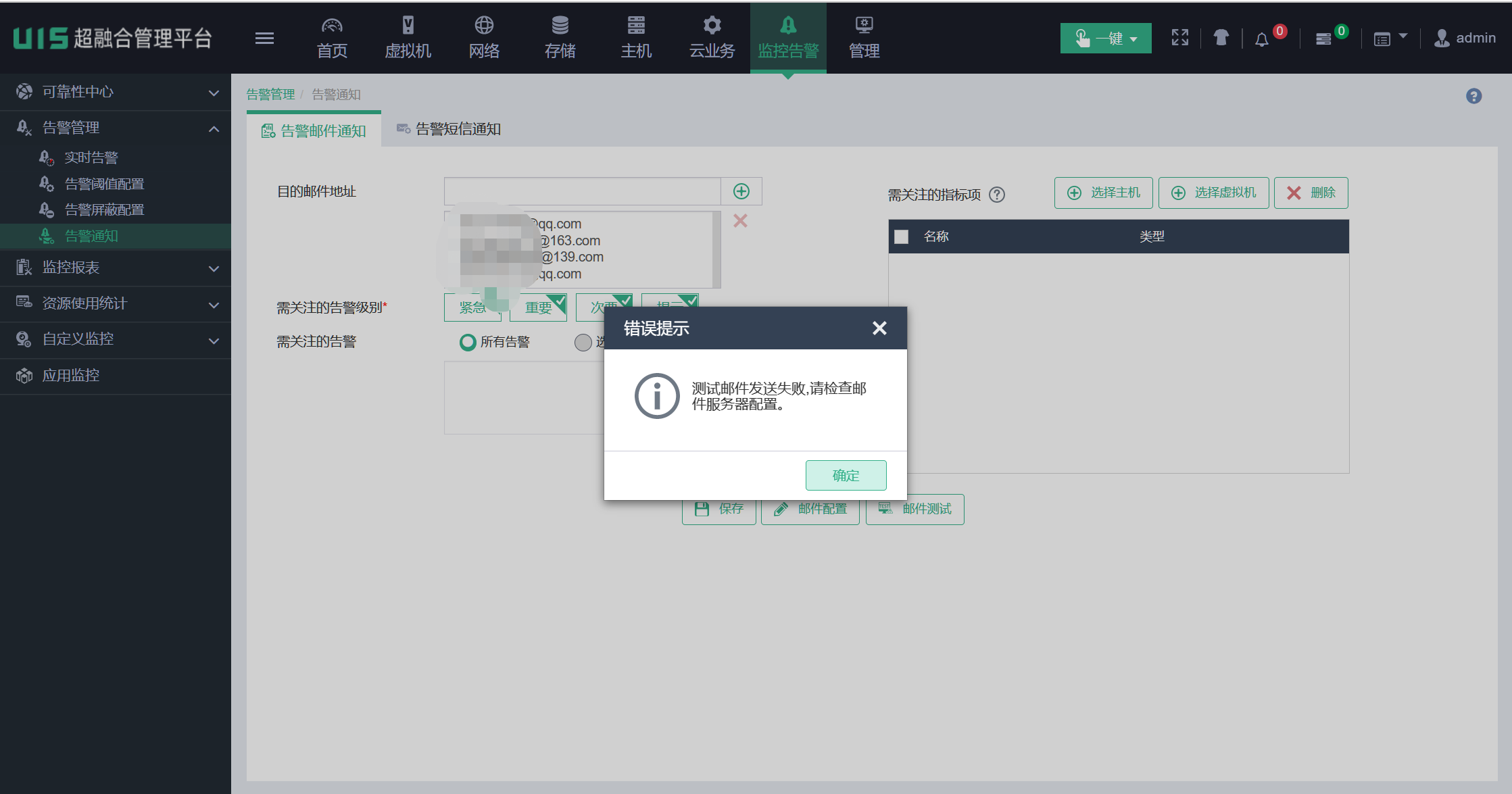Image resolution: width=1512 pixels, height=794 pixels.
Task: Select the 所有告警 radio option
Action: (x=468, y=343)
